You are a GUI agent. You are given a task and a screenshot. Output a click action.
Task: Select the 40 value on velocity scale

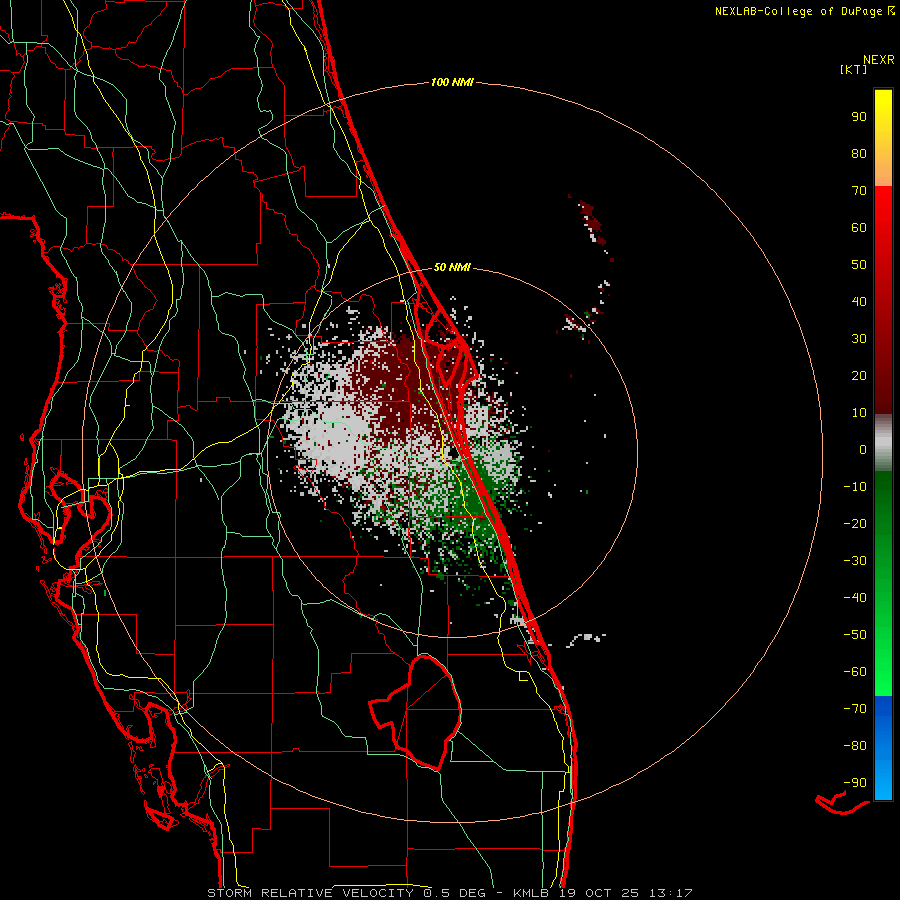point(859,302)
